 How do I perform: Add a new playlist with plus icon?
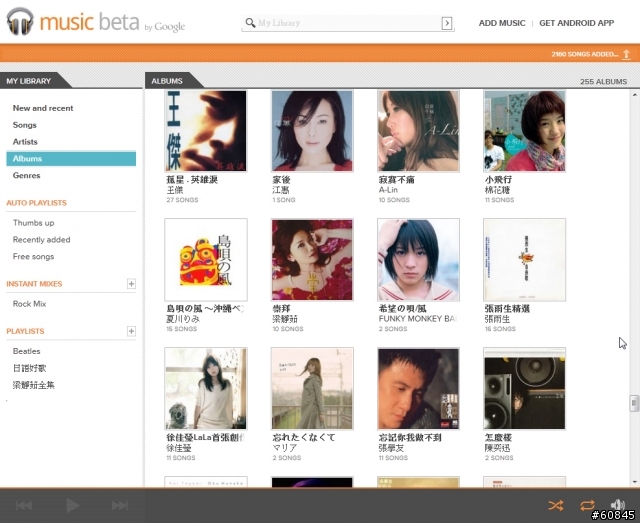coord(131,331)
